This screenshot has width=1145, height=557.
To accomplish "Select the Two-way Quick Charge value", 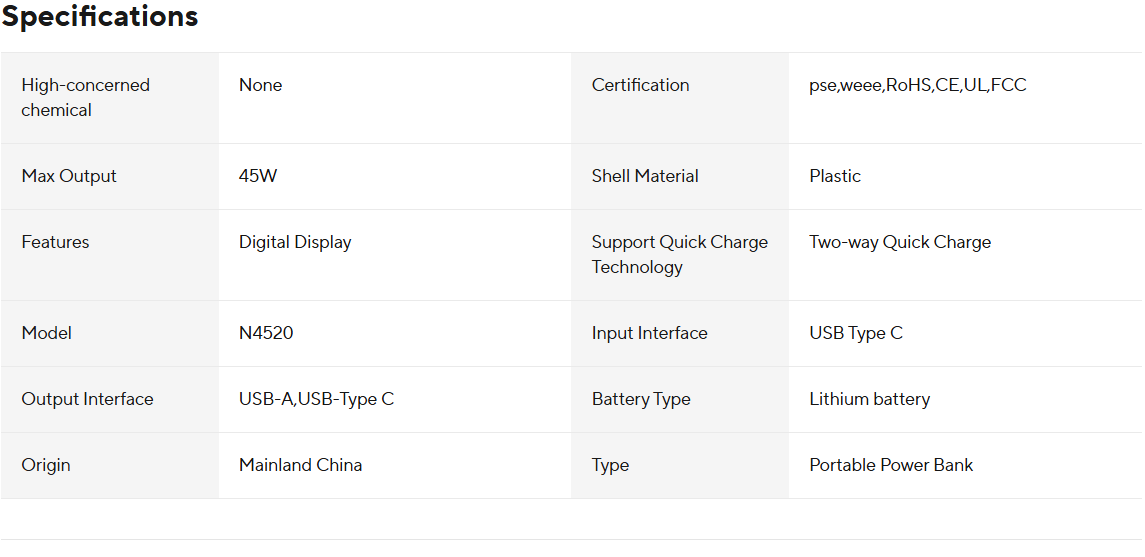I will point(900,242).
